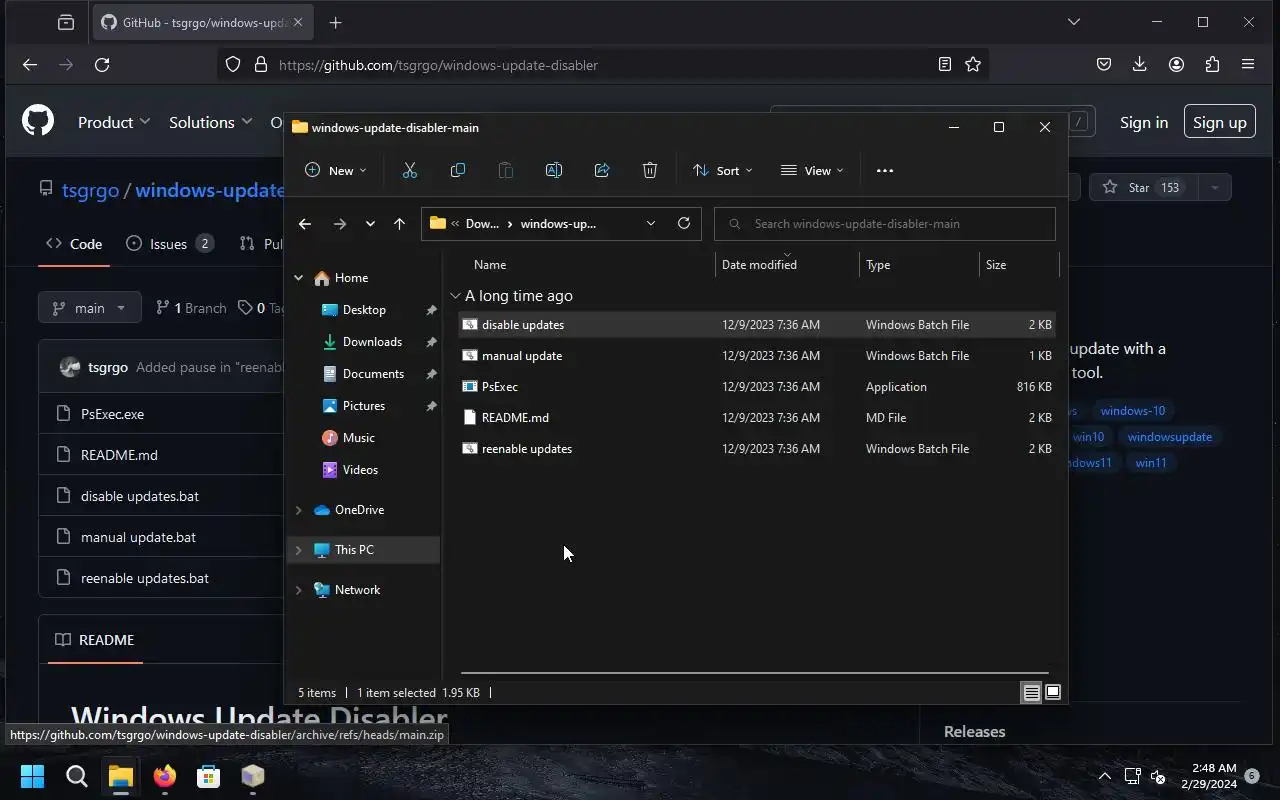Go back in File Explorer navigation

click(x=305, y=224)
